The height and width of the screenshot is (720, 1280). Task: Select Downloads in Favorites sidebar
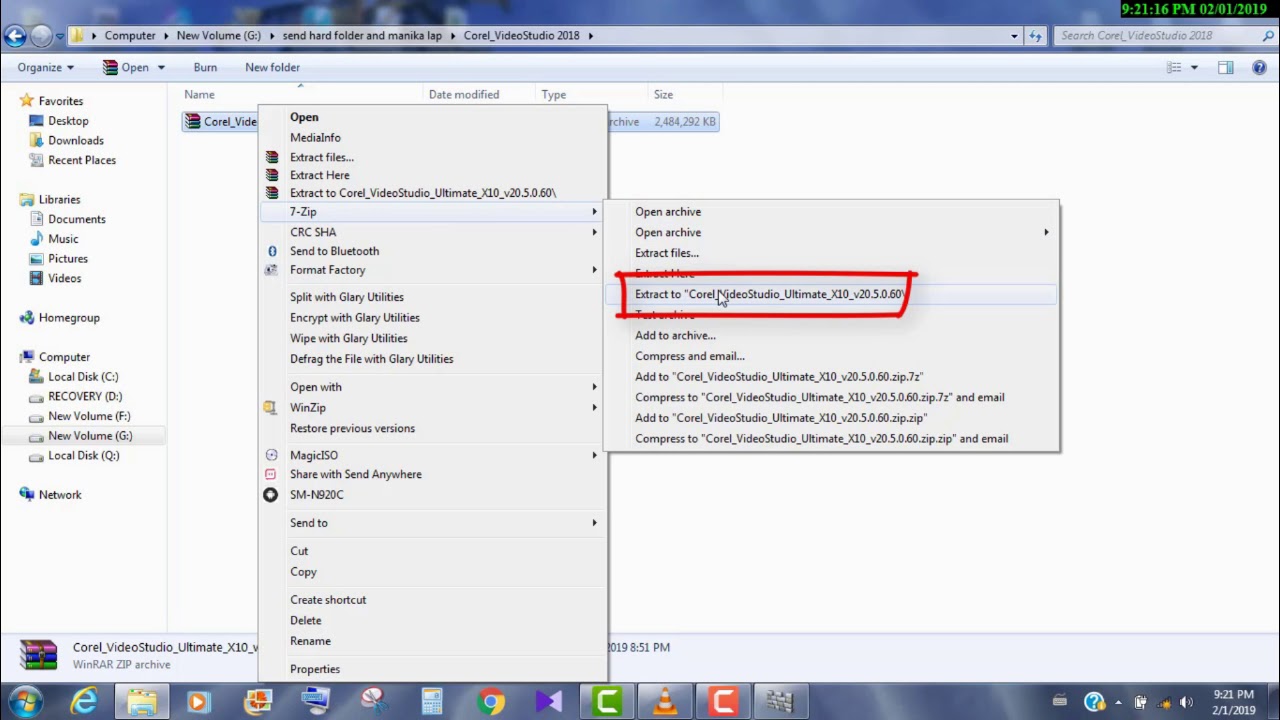click(x=76, y=140)
